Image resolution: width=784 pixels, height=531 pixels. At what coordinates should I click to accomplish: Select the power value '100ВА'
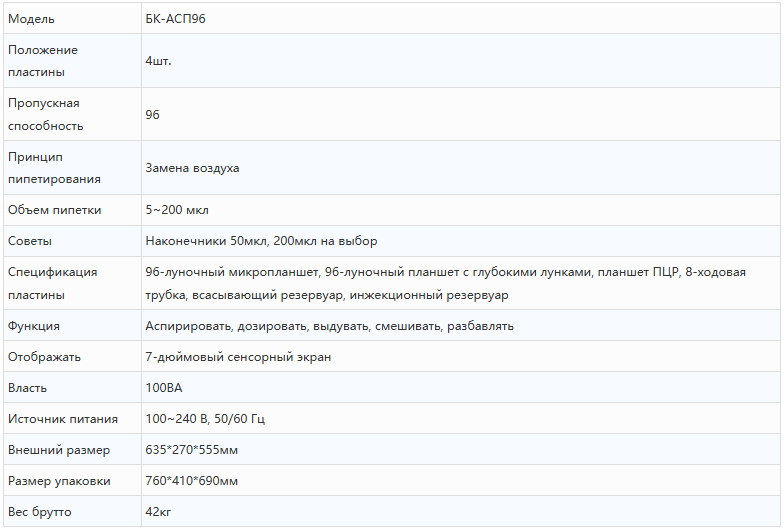click(x=164, y=388)
